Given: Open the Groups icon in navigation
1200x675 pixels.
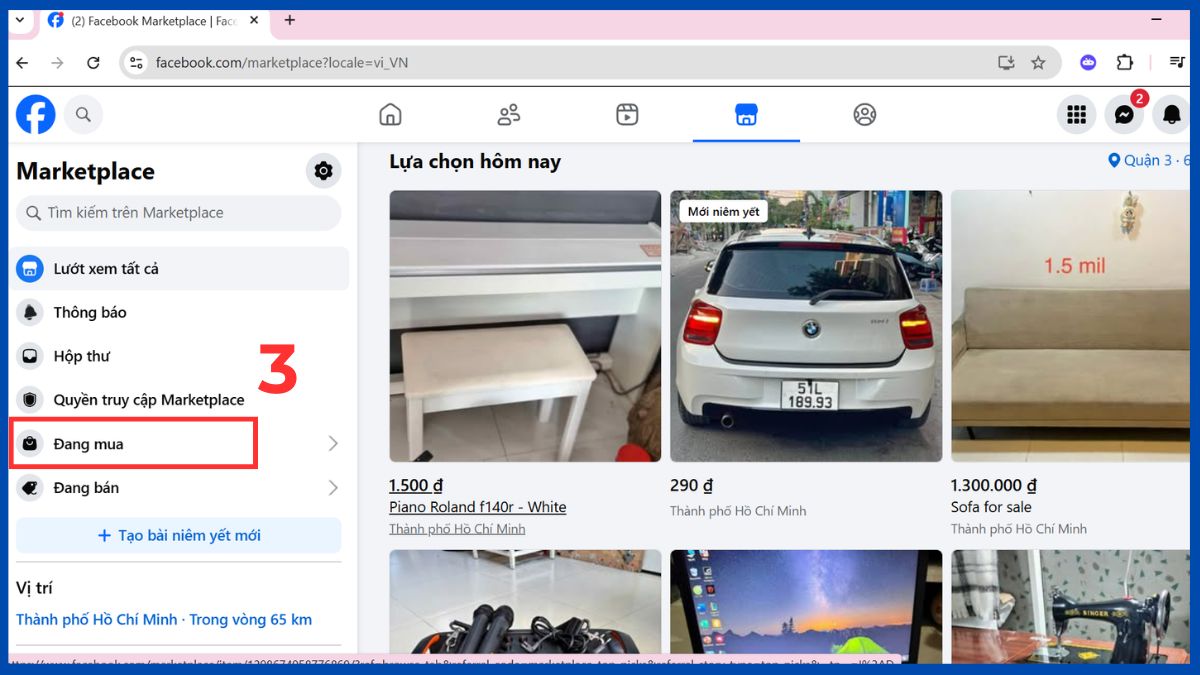Looking at the screenshot, I should pyautogui.click(x=507, y=114).
